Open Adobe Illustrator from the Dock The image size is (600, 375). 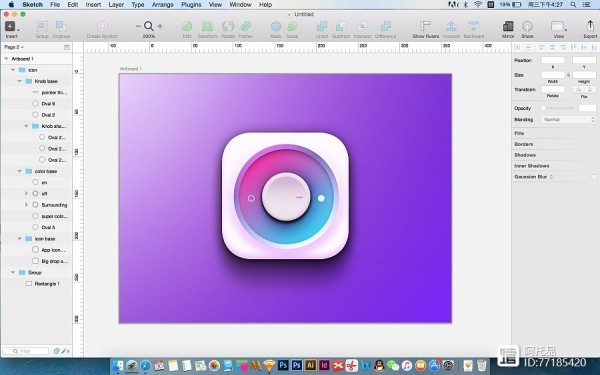point(310,365)
